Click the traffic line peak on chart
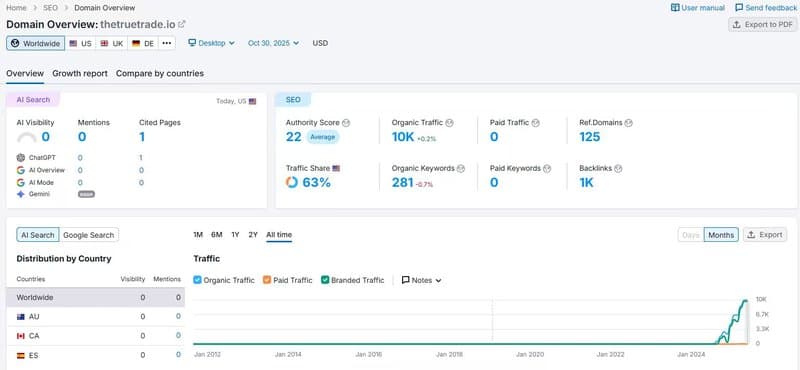This screenshot has width=800, height=370. [745, 301]
